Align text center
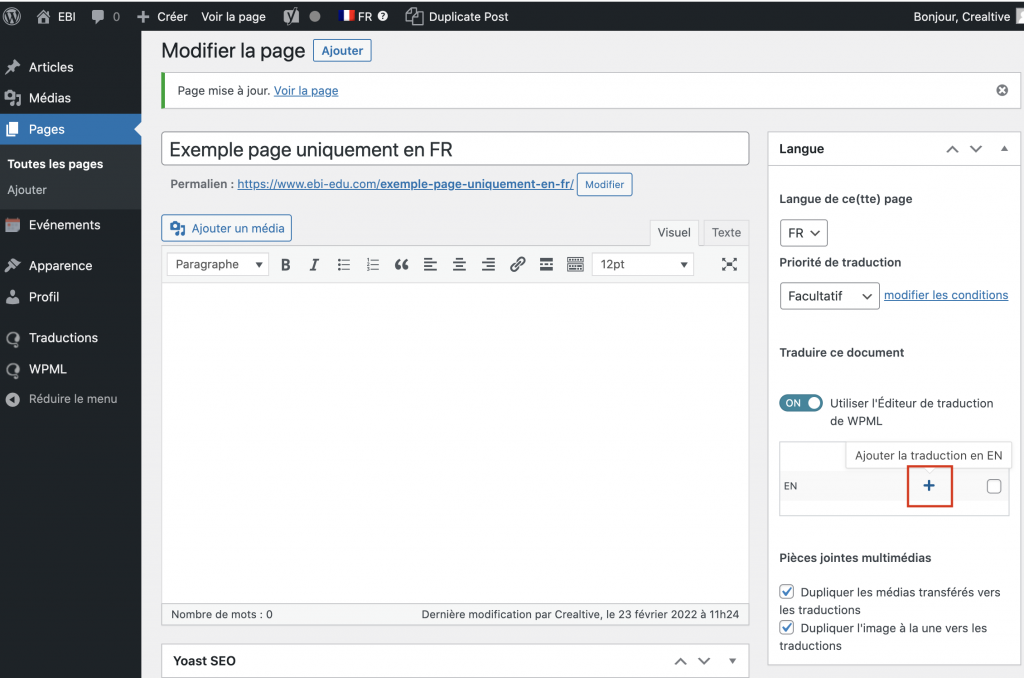Viewport: 1024px width, 678px height. 459,265
